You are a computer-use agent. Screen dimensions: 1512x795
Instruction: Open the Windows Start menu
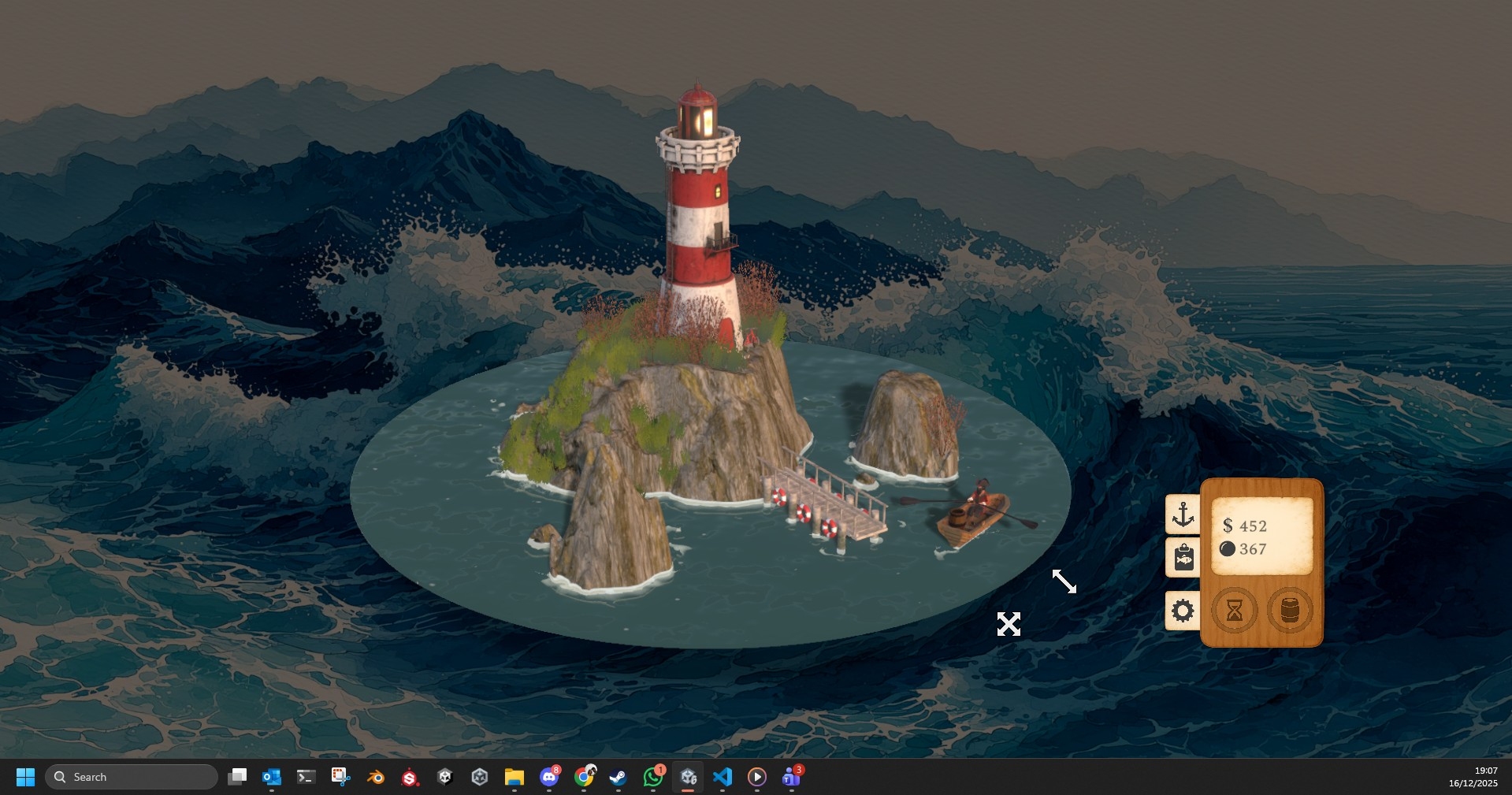click(25, 777)
